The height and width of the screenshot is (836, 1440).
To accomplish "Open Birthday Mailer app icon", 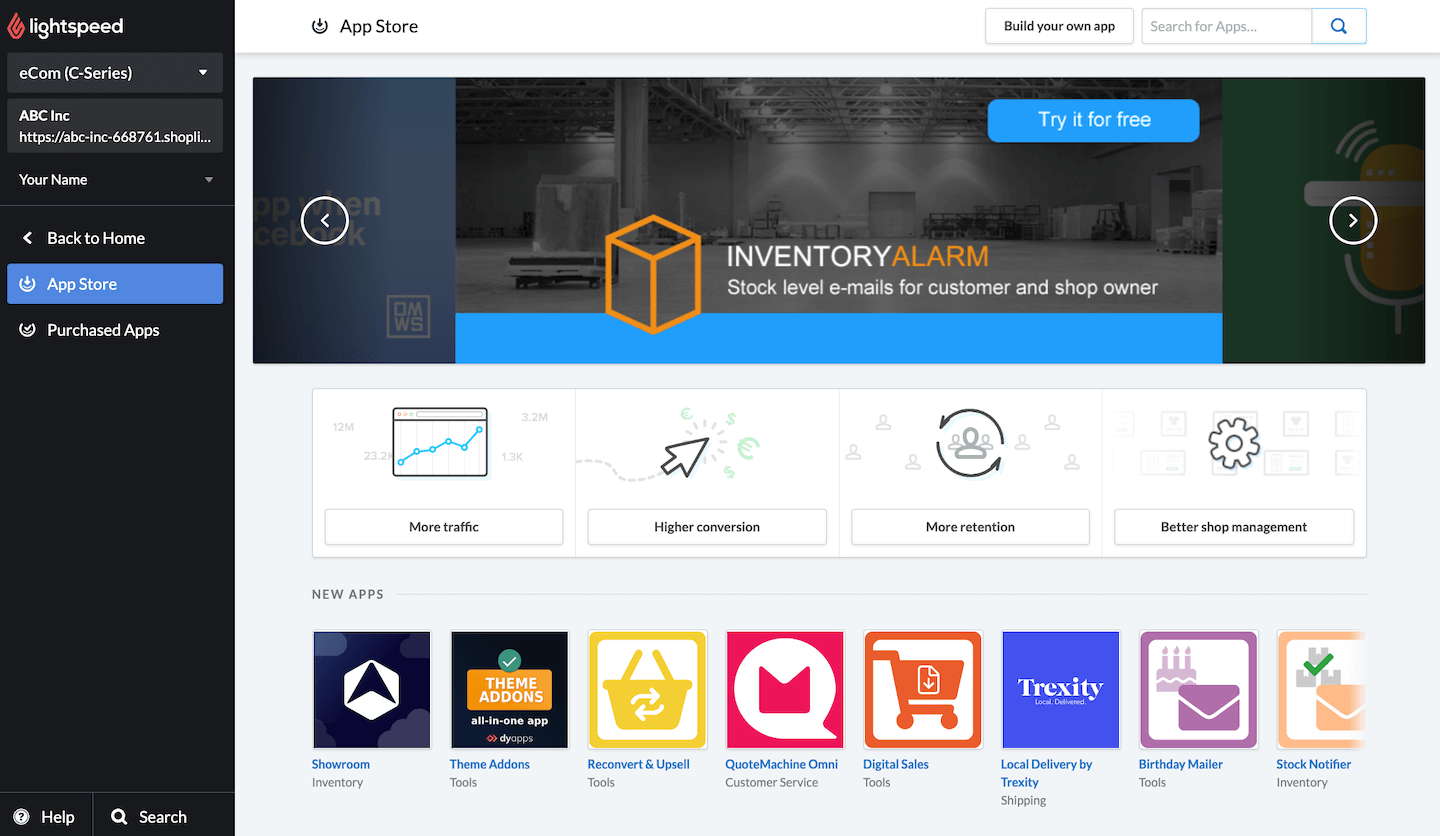I will pyautogui.click(x=1199, y=690).
